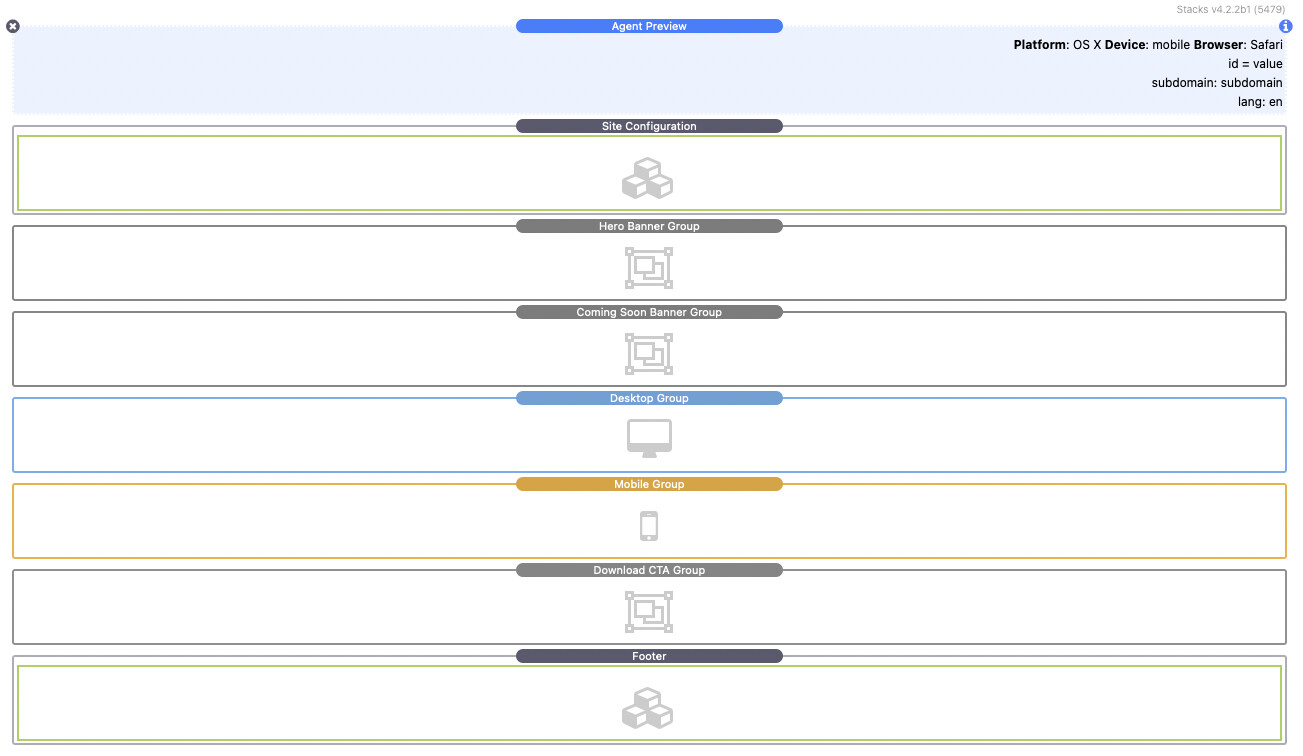Remove Agent Preview with the X icon
This screenshot has width=1303, height=756.
point(13,27)
